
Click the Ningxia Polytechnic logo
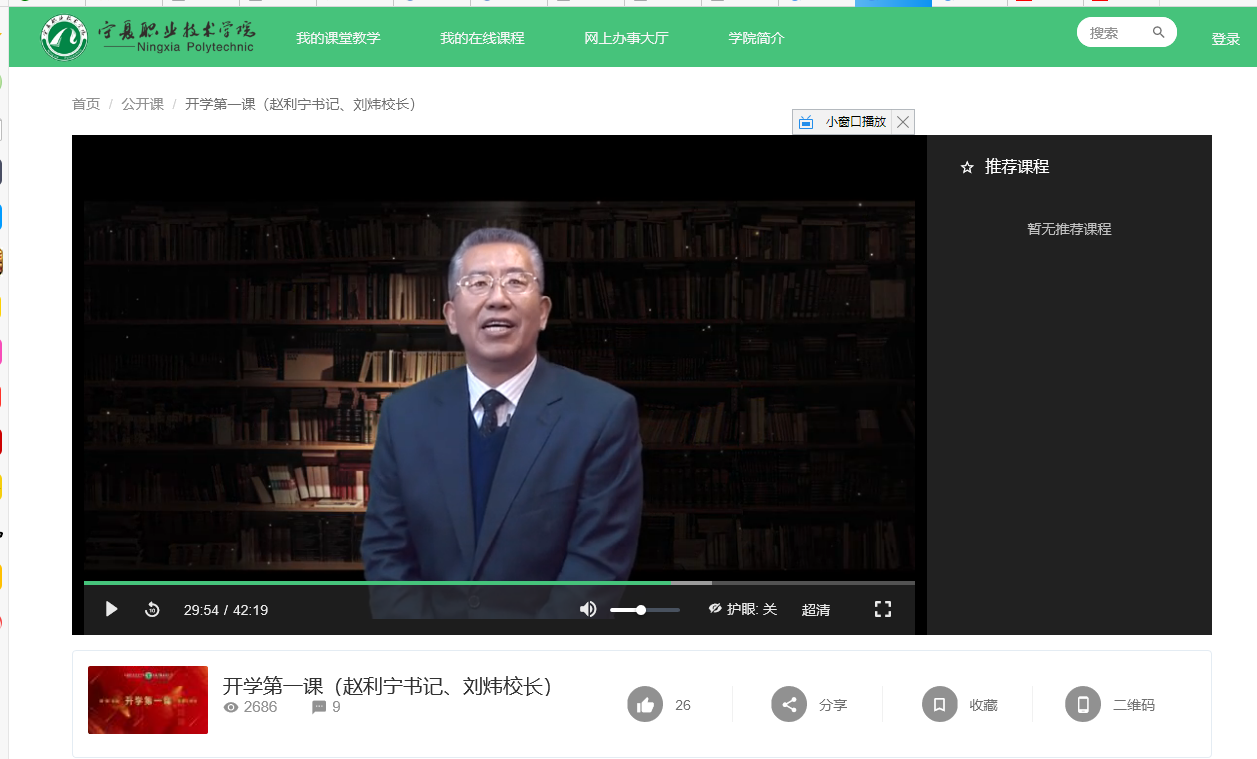[x=147, y=36]
